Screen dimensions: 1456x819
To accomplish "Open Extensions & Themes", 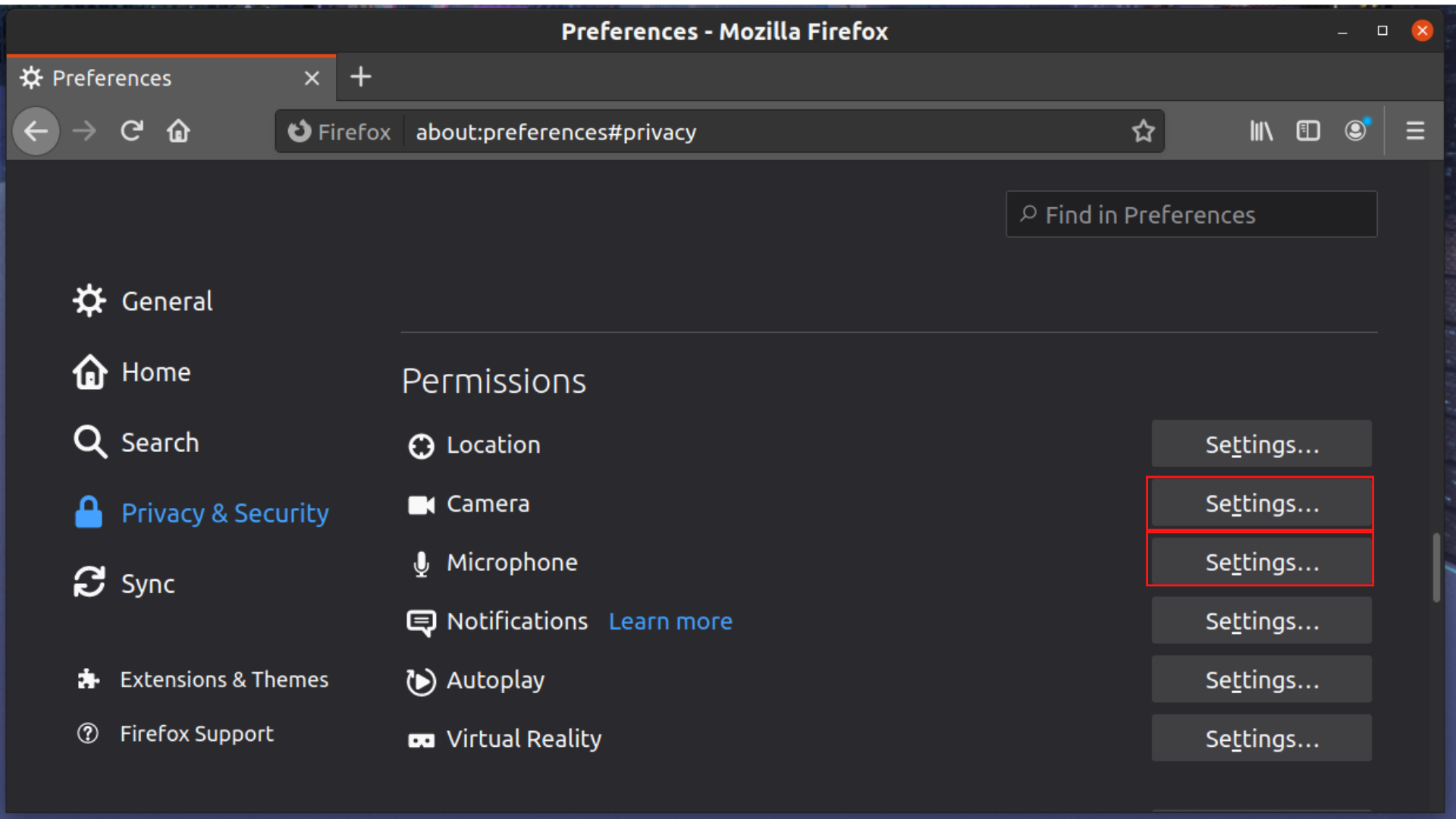I will pyautogui.click(x=202, y=679).
